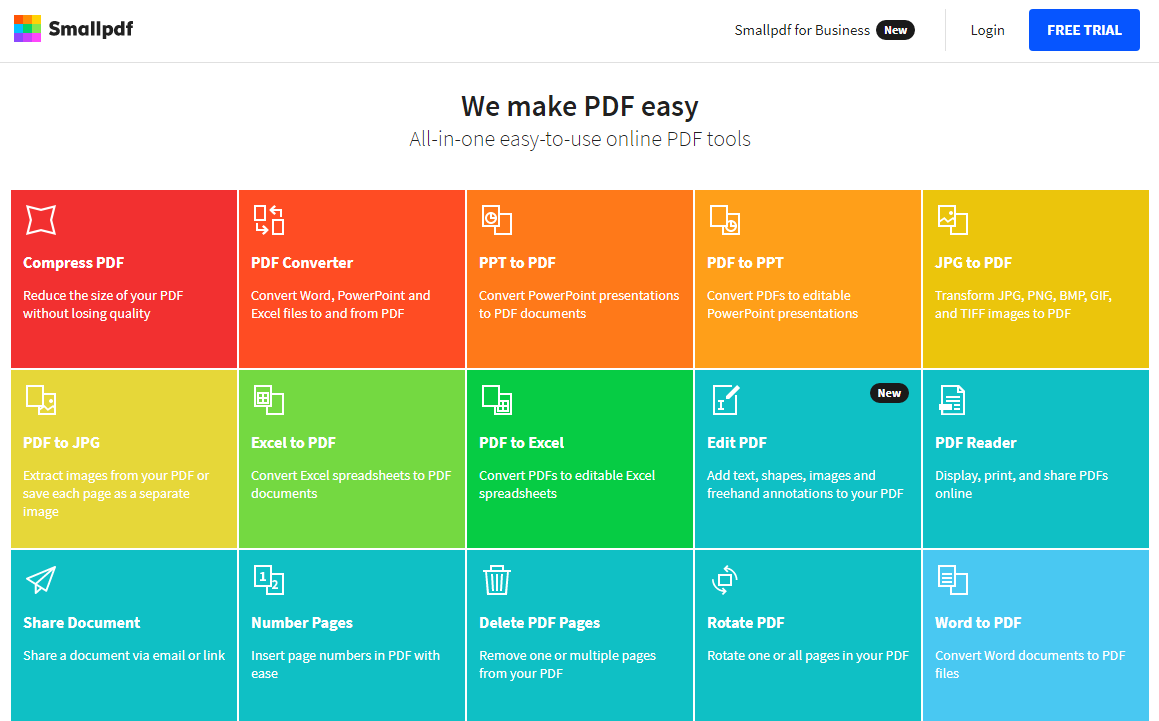This screenshot has height=721, width=1159.
Task: Click the Word to PDF icon
Action: click(953, 580)
